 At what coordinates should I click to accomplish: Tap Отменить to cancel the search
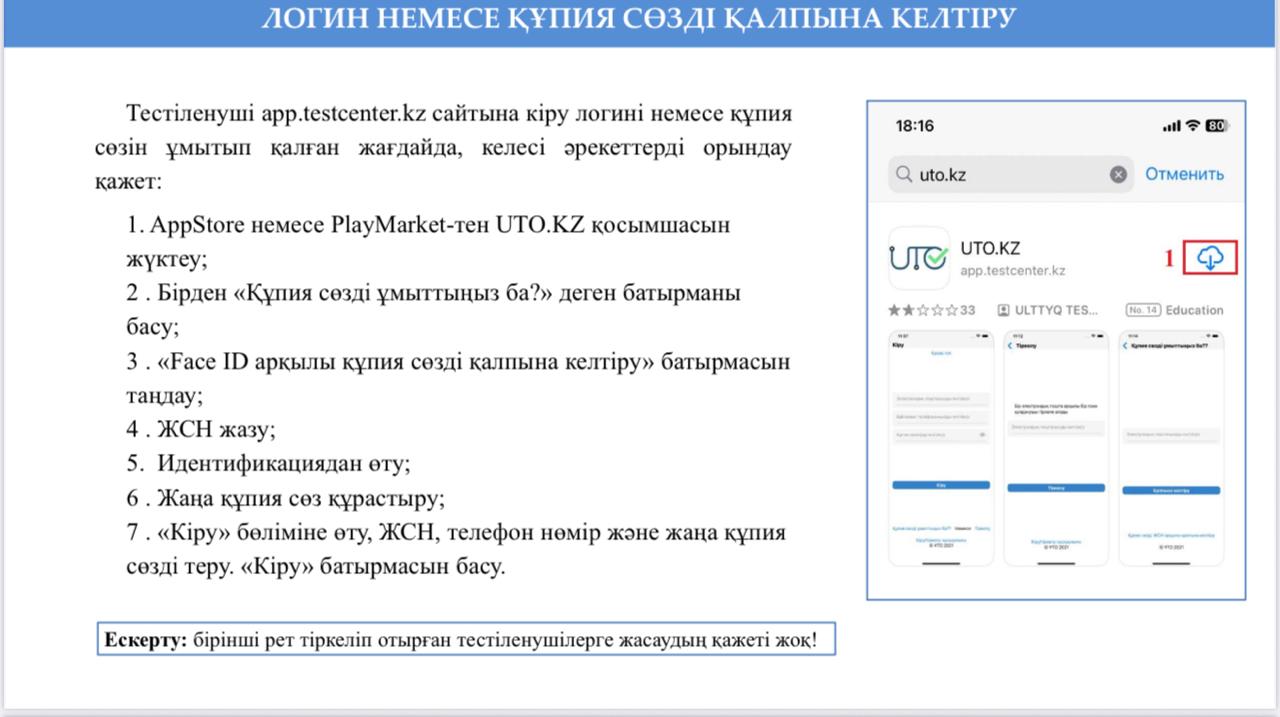click(1184, 174)
